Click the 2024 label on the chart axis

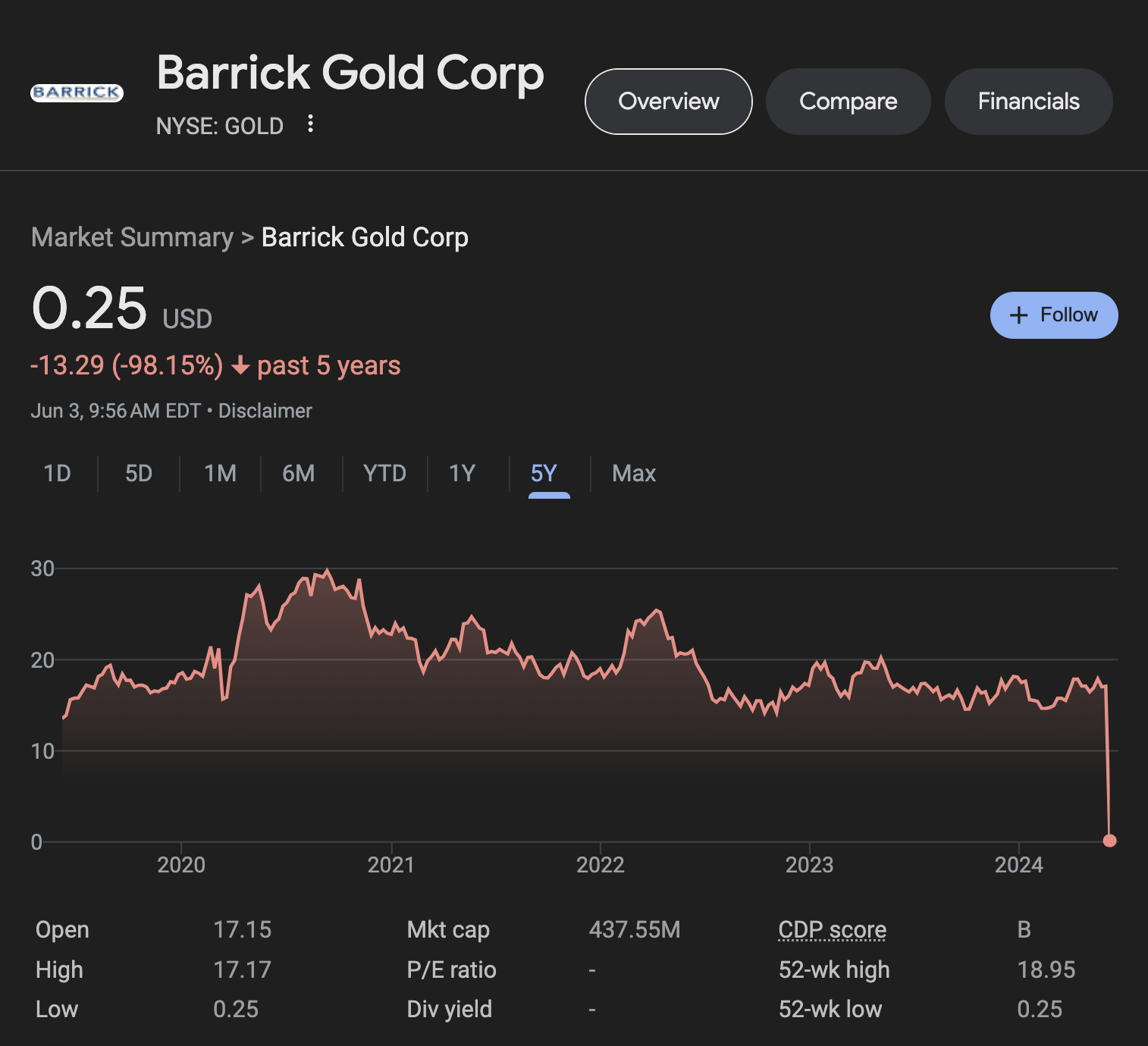[x=1019, y=865]
